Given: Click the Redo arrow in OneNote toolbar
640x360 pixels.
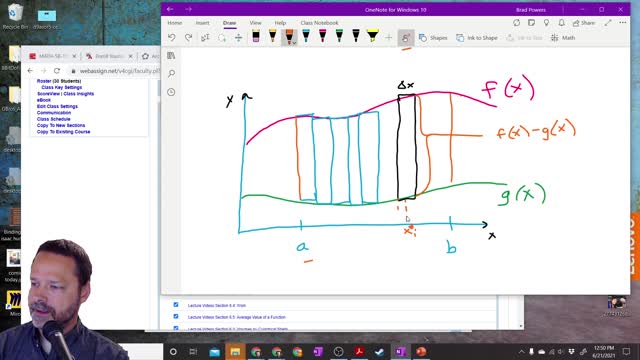Looking at the screenshot, I should click(x=188, y=38).
